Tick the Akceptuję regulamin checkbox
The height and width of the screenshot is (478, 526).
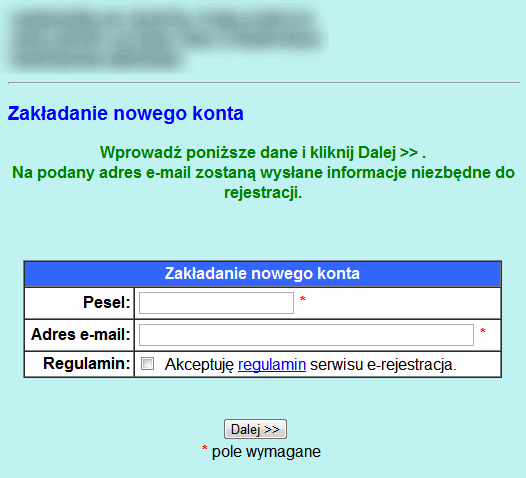point(148,364)
